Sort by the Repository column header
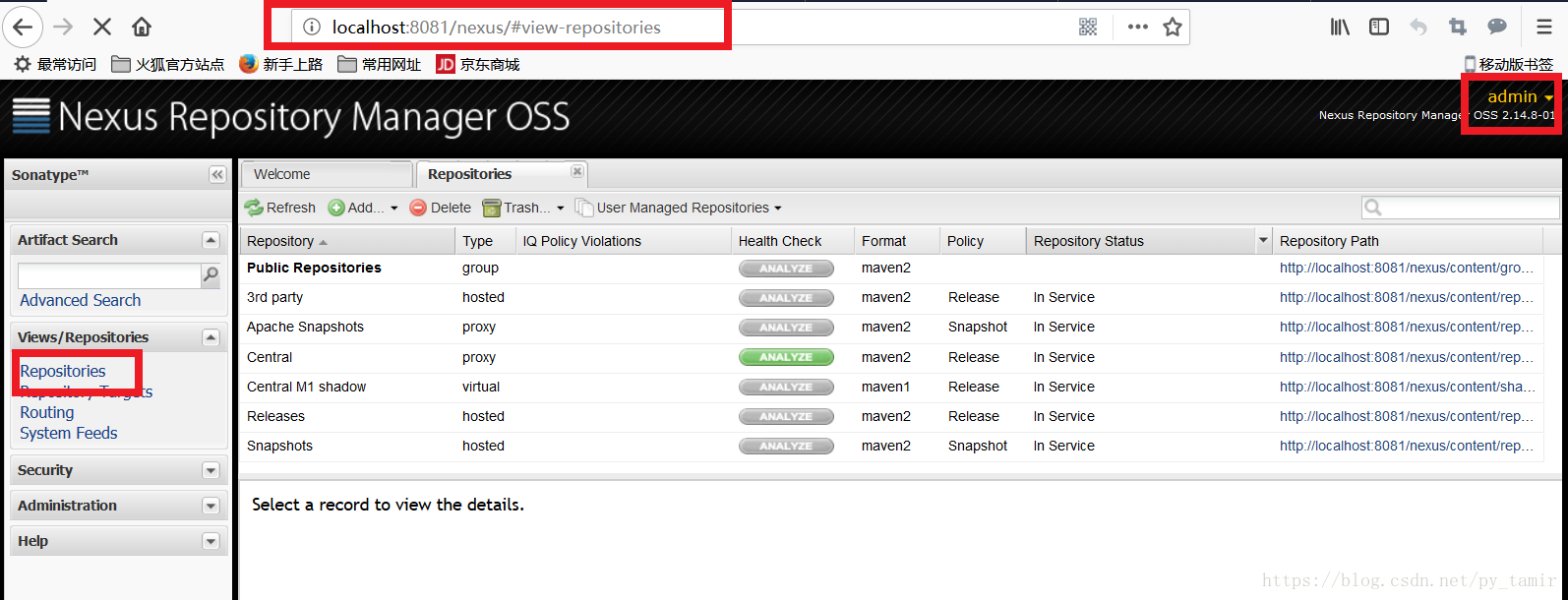 348,241
